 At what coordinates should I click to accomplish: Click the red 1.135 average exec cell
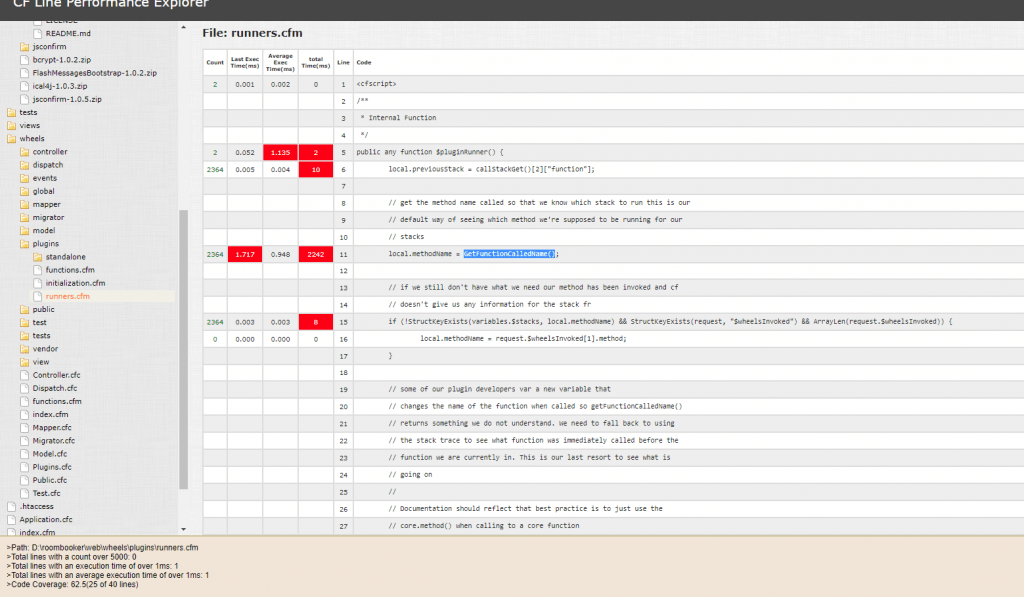[280, 152]
